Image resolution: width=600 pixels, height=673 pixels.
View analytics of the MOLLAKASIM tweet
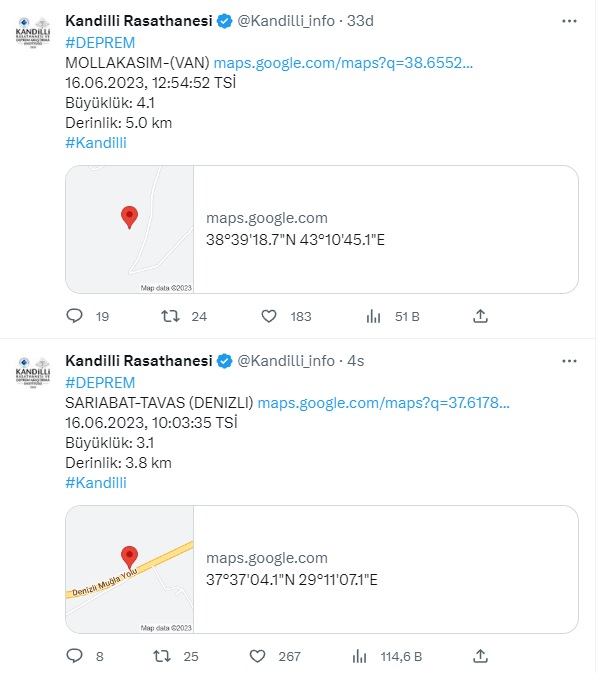[x=375, y=316]
